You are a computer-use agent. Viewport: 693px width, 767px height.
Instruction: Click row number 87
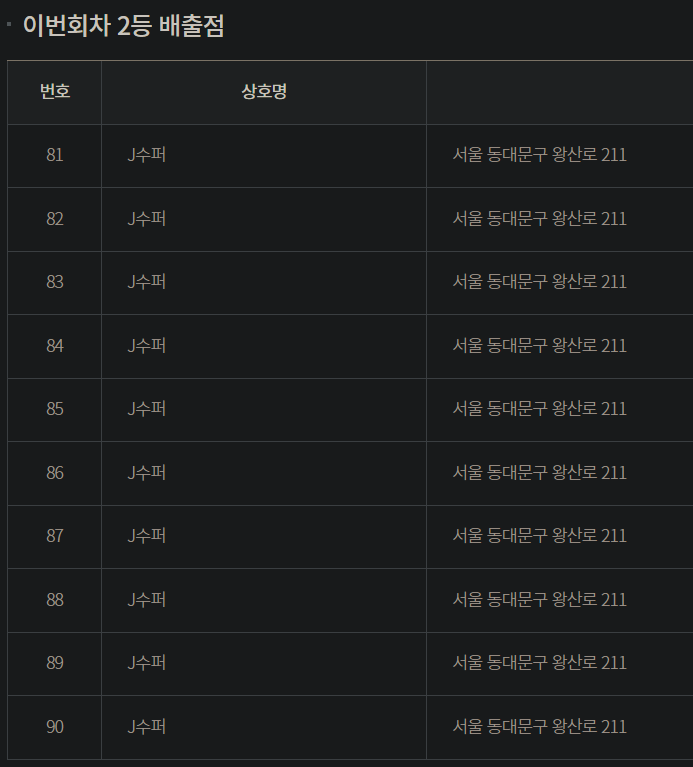54,536
